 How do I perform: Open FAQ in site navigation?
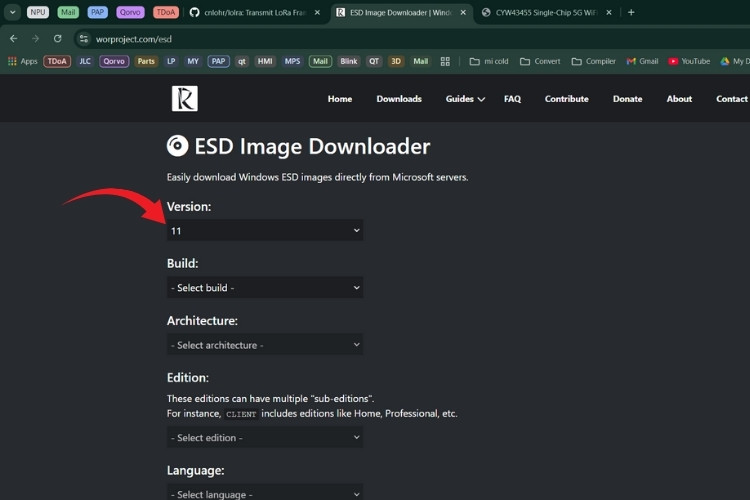tap(512, 99)
